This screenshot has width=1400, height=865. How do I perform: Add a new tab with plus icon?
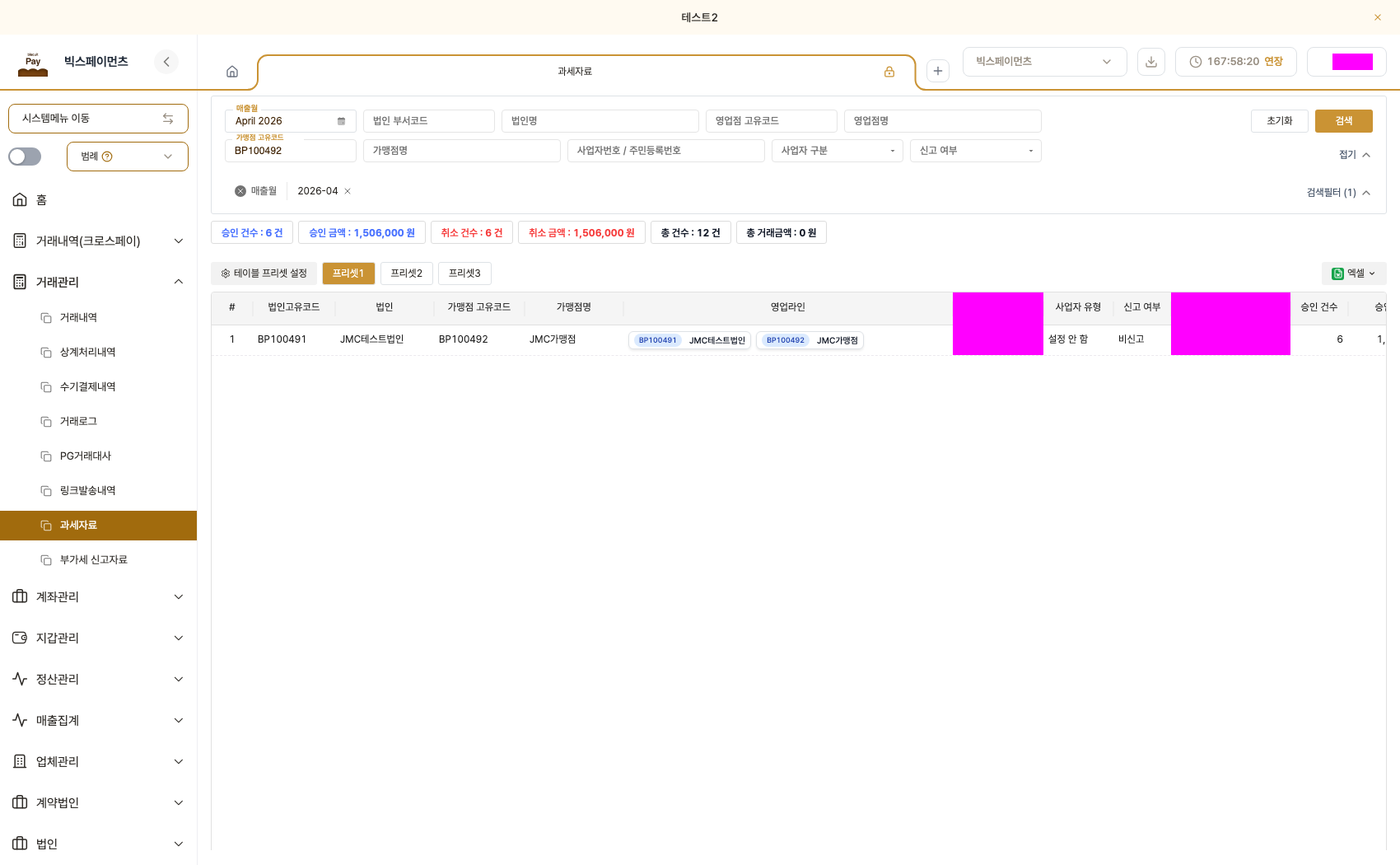coord(938,71)
